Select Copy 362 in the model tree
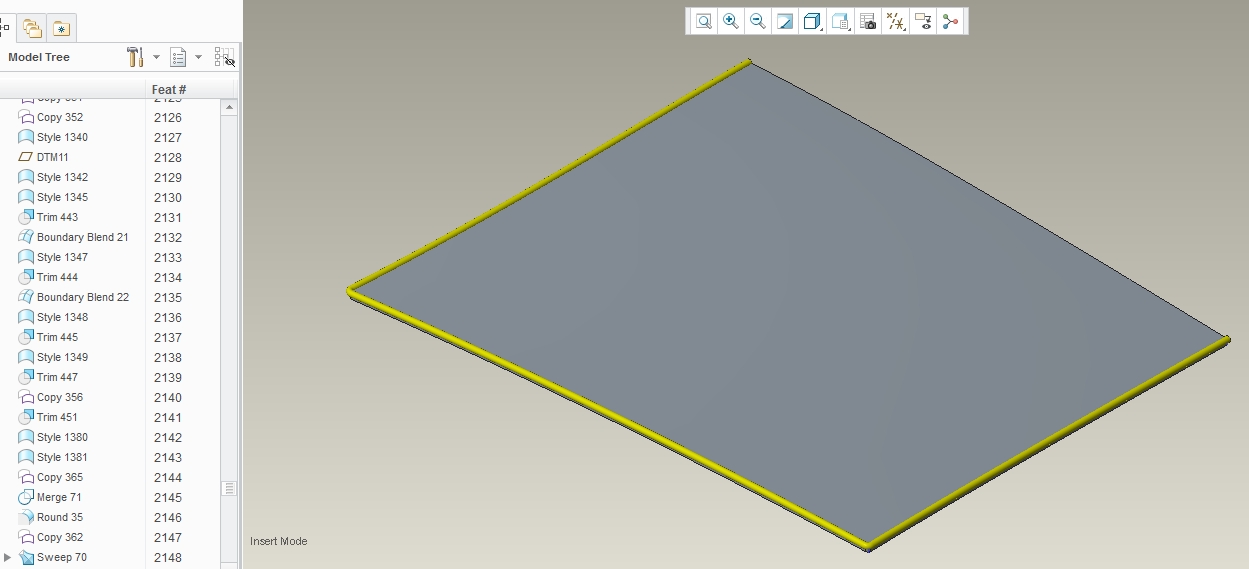The image size is (1249, 569). 60,537
